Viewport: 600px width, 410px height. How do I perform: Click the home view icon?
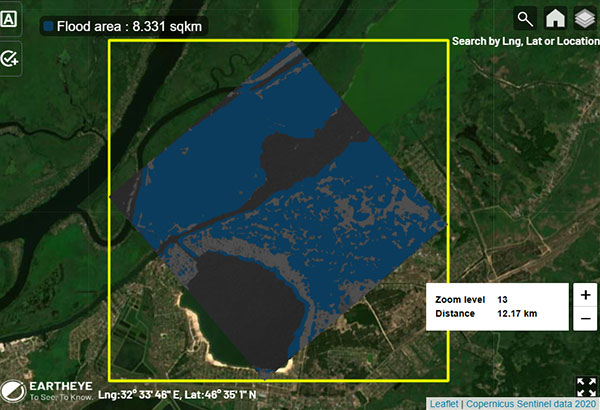tap(554, 18)
